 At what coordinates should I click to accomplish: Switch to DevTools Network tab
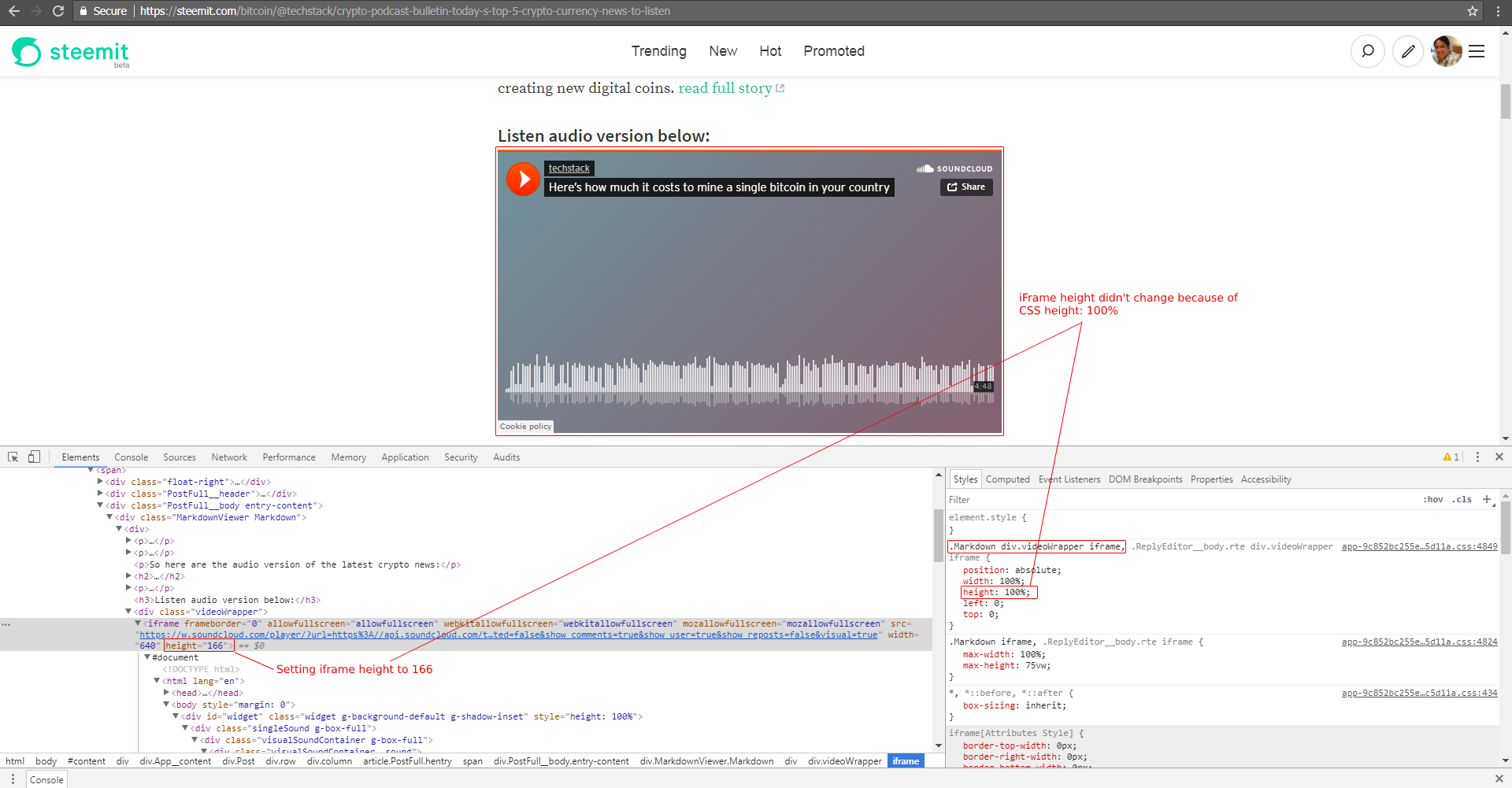pos(229,457)
